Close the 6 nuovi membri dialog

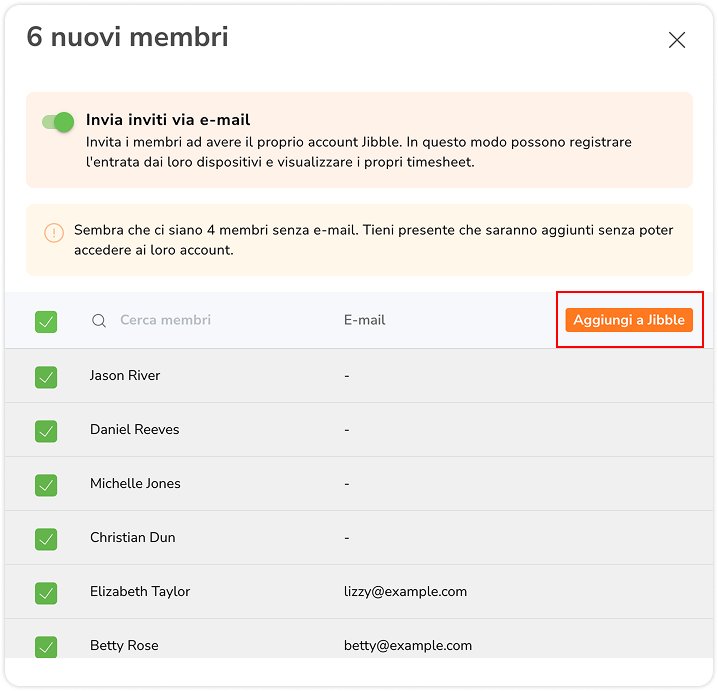[x=676, y=40]
